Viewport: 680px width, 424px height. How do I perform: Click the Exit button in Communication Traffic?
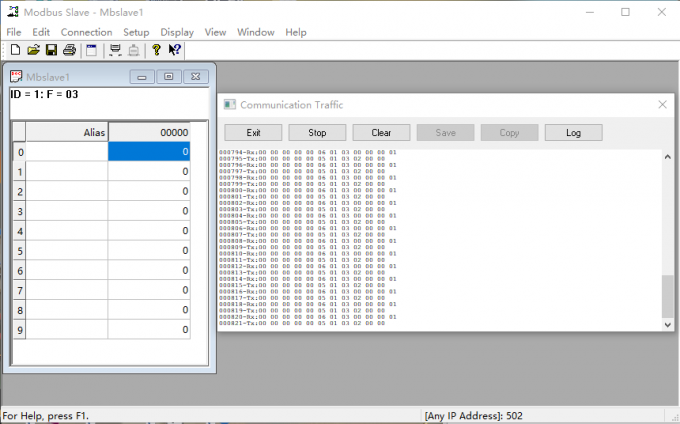point(253,133)
